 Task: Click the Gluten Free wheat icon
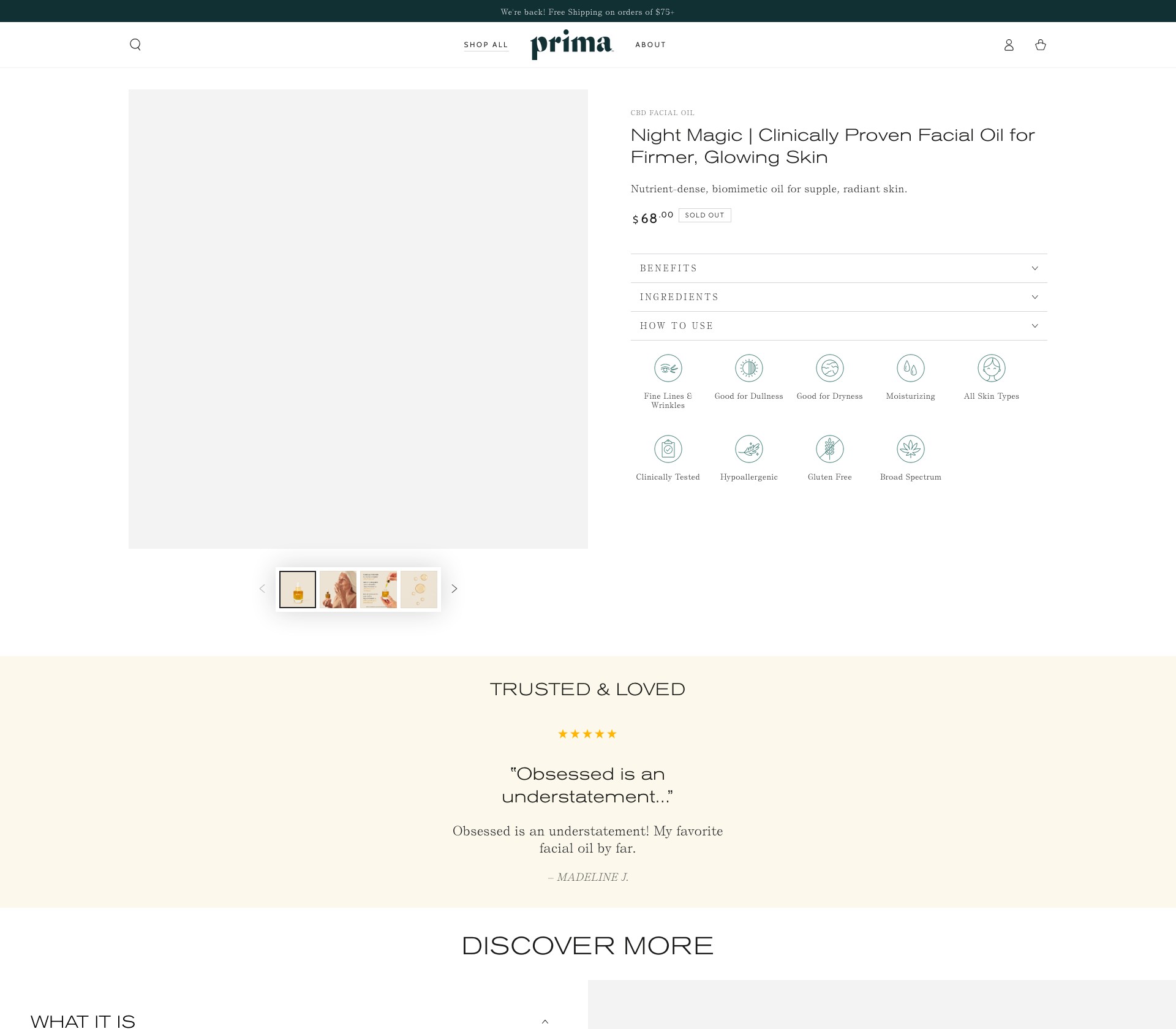pyautogui.click(x=829, y=449)
